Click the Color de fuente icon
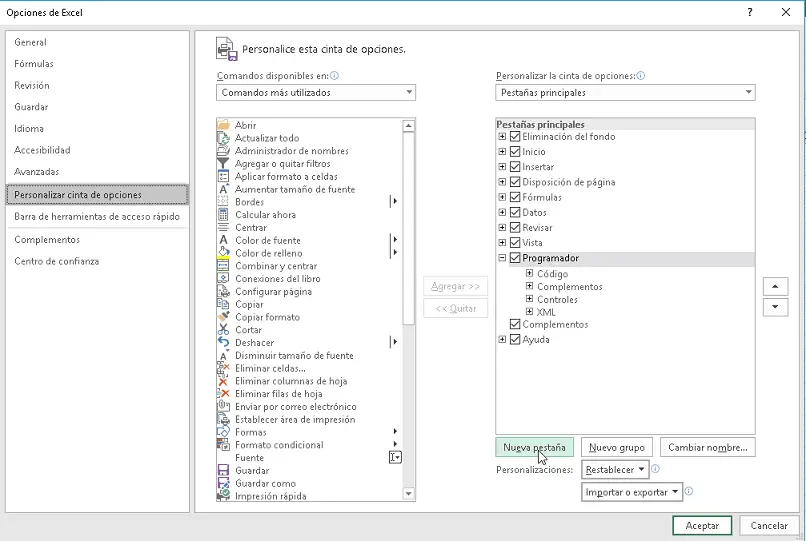This screenshot has width=806, height=541. [x=223, y=240]
